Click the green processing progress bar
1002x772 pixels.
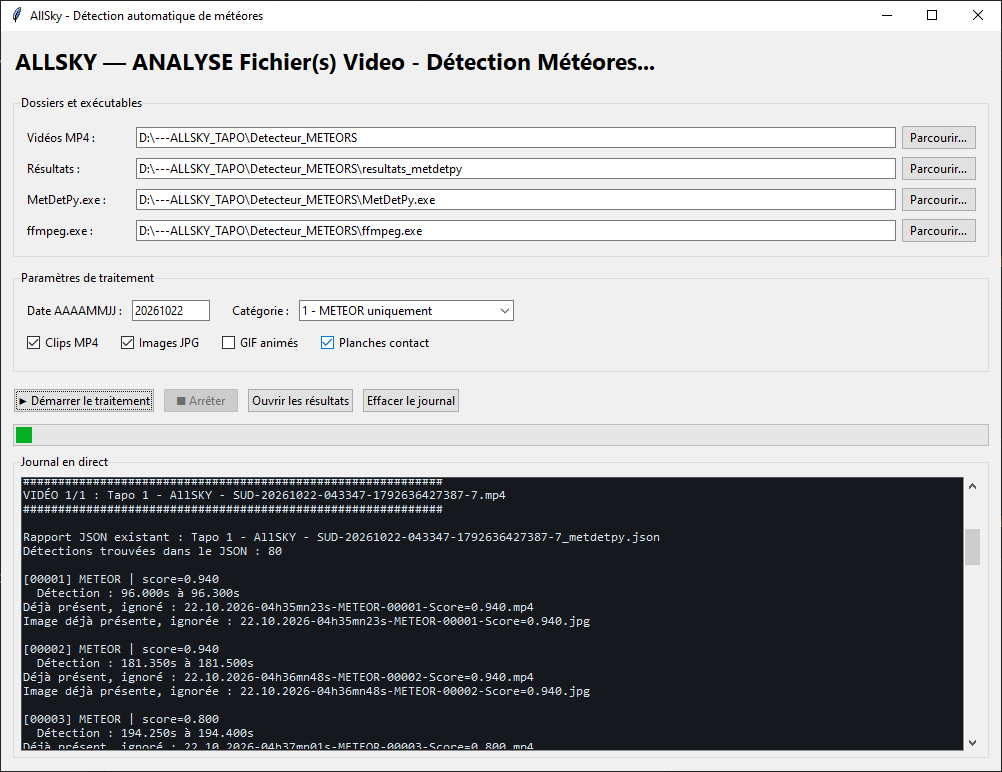[x=501, y=435]
